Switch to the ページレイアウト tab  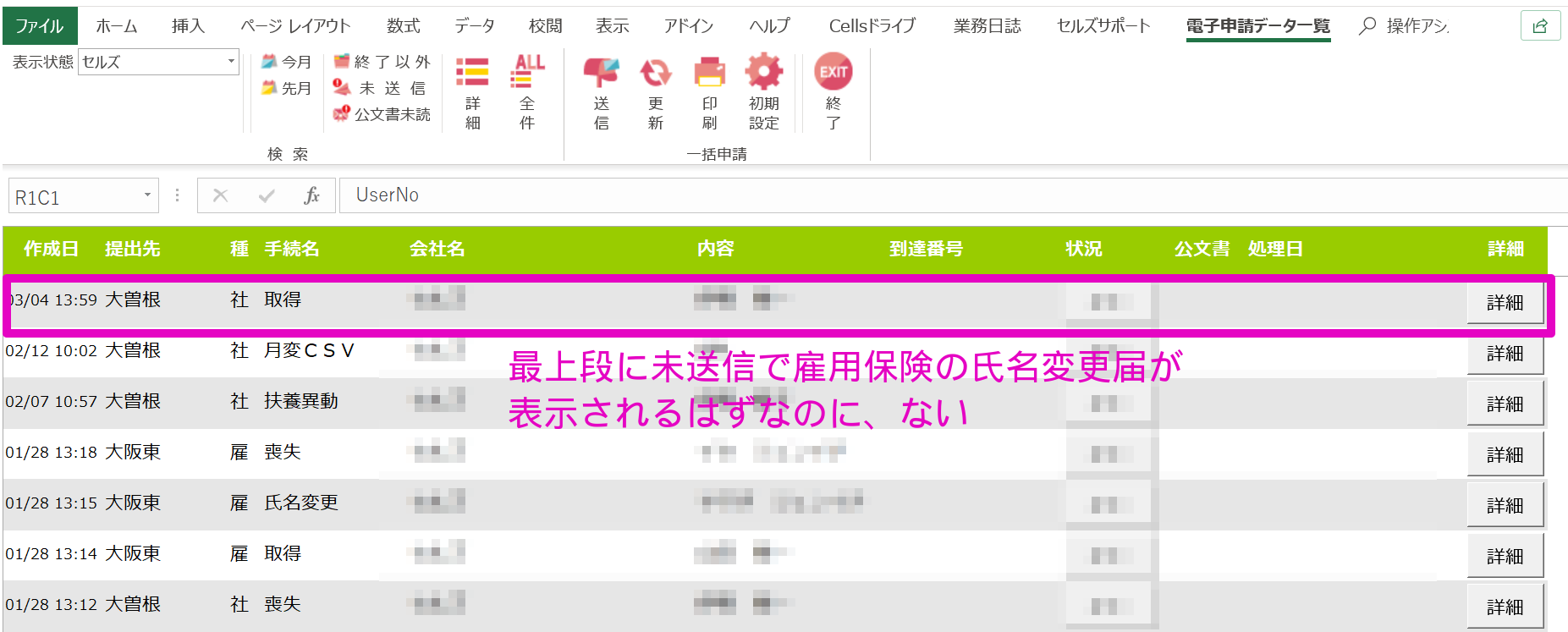pyautogui.click(x=295, y=25)
